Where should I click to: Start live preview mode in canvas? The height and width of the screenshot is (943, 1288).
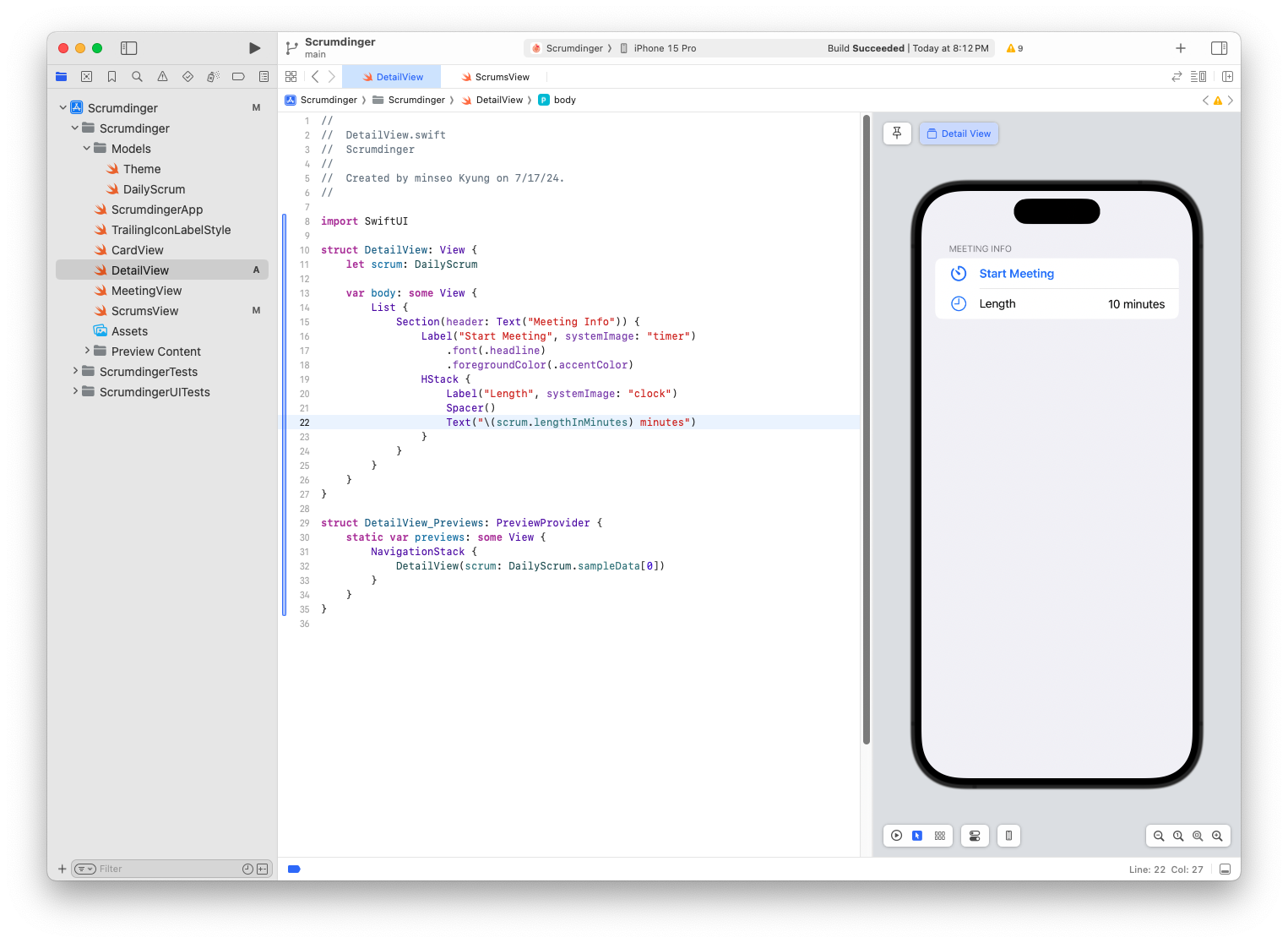(897, 836)
